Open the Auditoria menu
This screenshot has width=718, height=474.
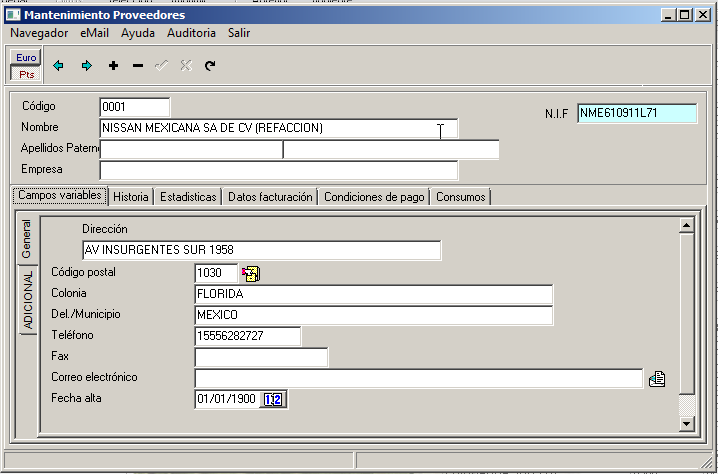[191, 33]
